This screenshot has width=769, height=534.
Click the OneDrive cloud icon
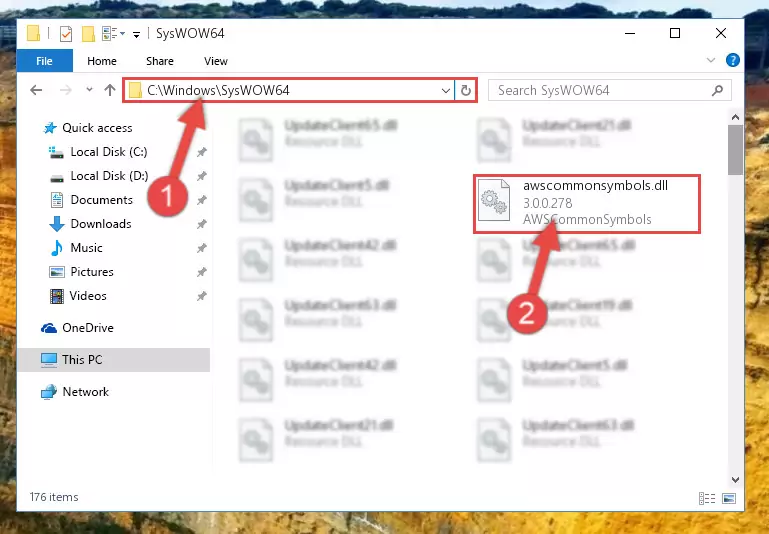tap(49, 328)
